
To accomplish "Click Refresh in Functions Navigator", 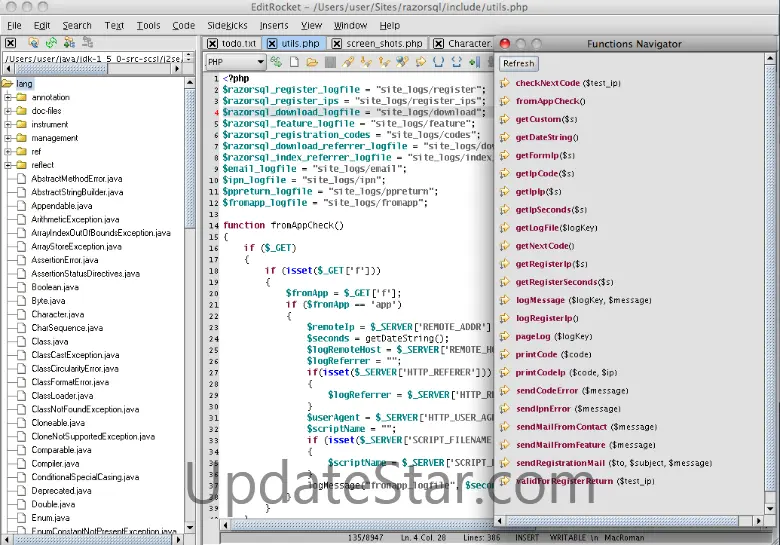I will tap(518, 63).
